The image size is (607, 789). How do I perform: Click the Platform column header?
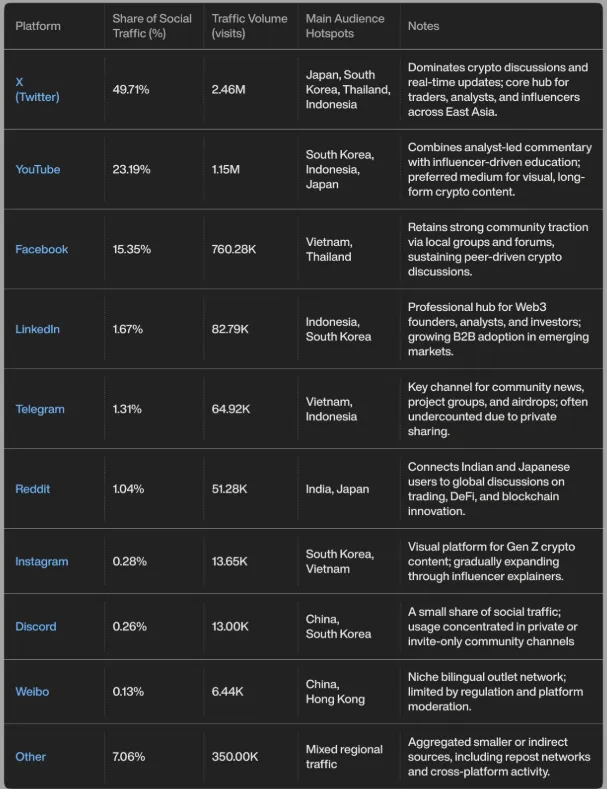38,26
